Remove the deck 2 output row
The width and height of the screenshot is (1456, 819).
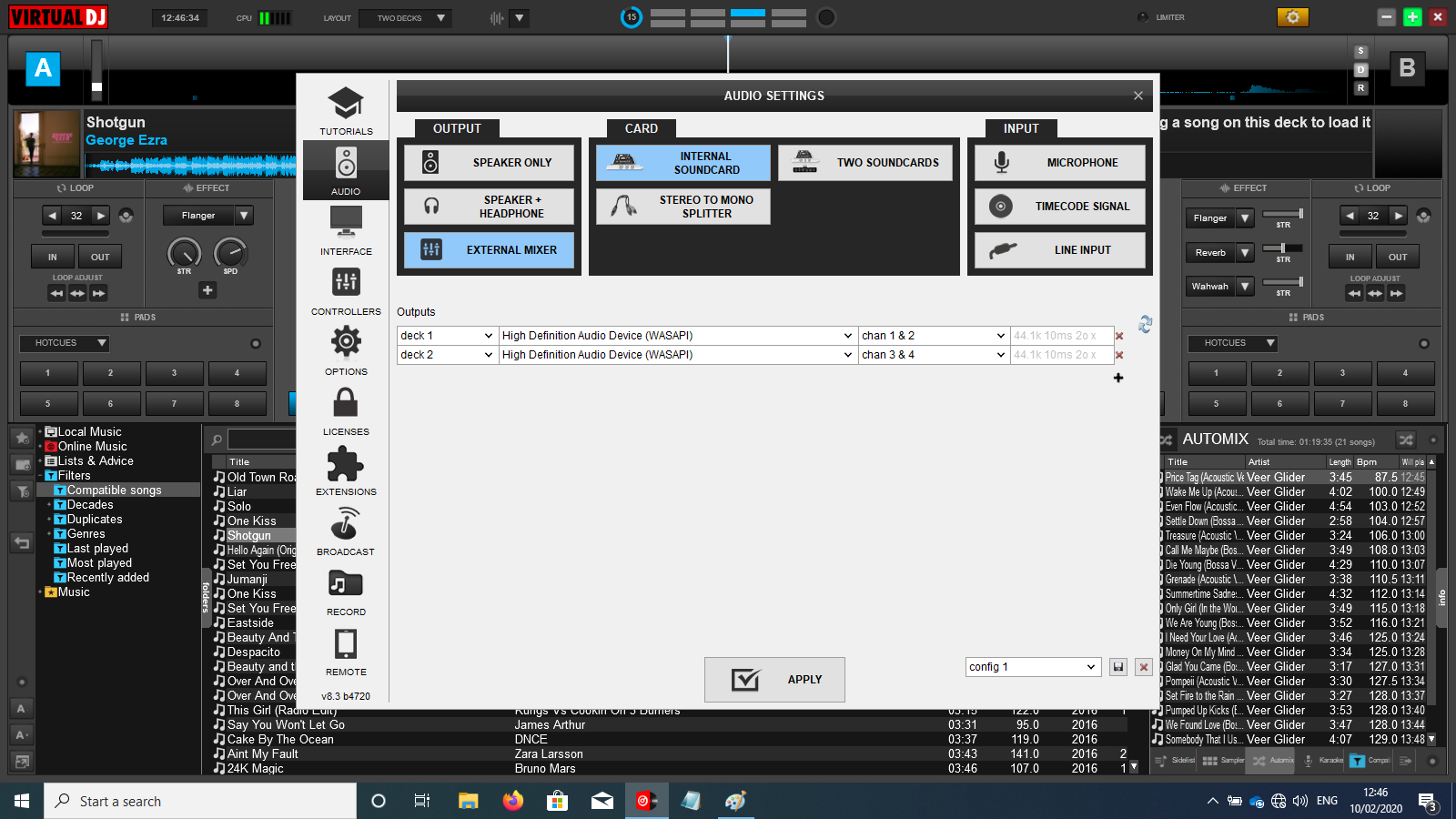(1119, 355)
